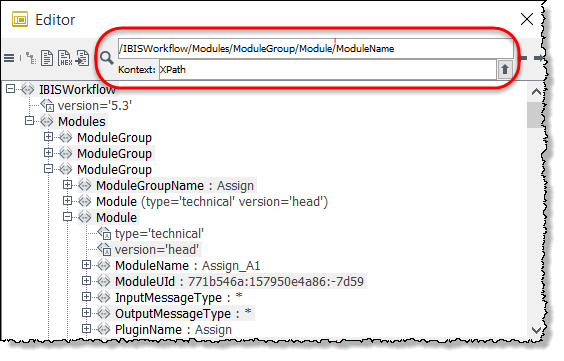564x361 pixels.
Task: Expand the ModuleGroupName : Assign node
Action: (67, 185)
